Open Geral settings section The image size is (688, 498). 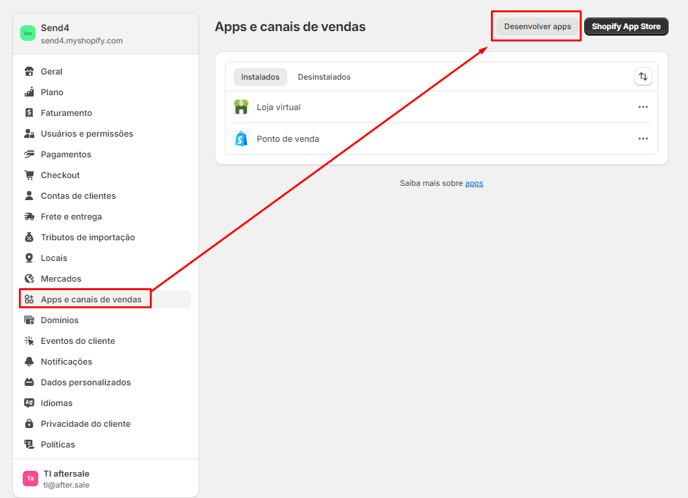[x=105, y=72]
